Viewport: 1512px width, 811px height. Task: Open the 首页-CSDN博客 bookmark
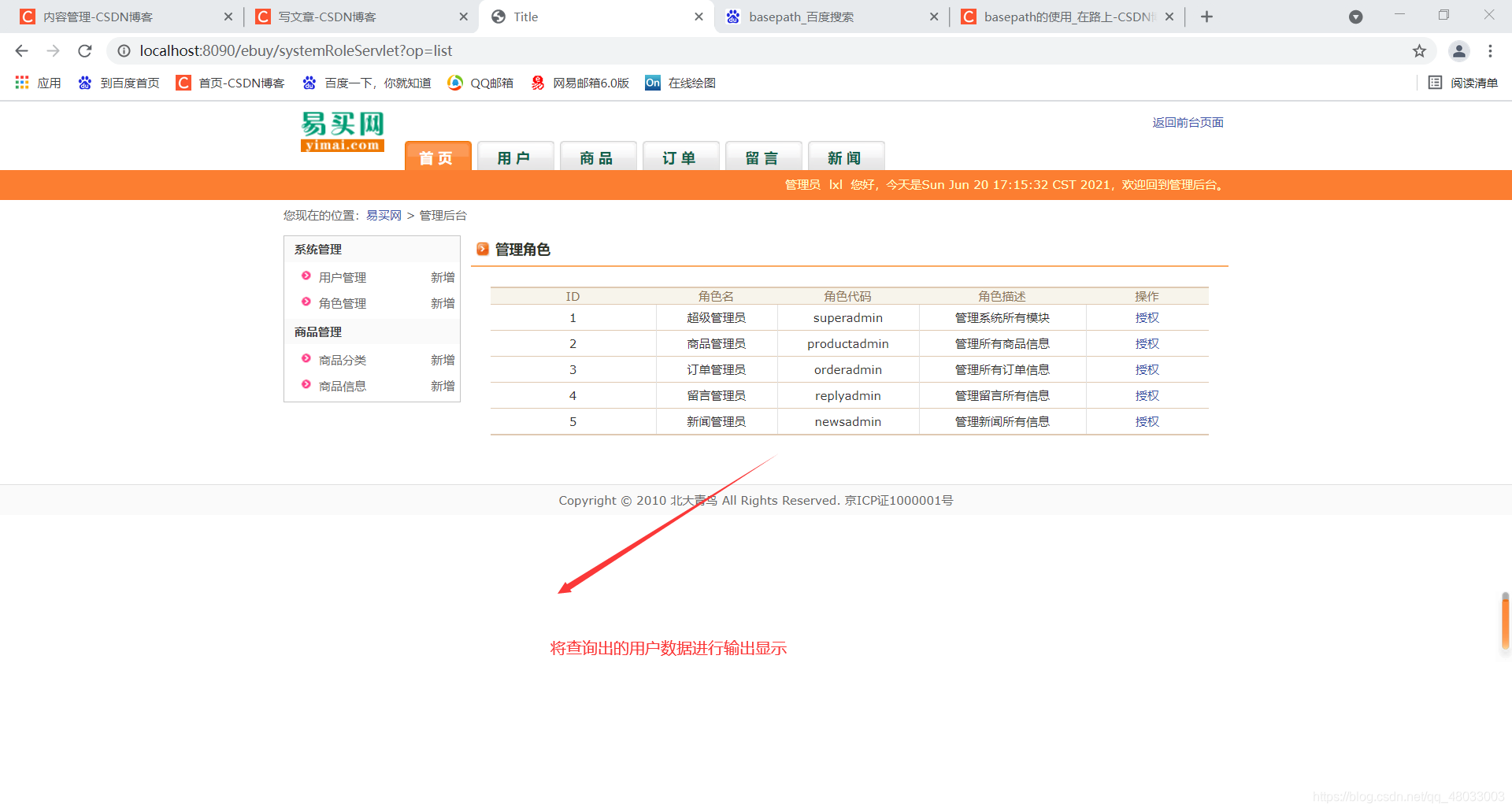coord(231,83)
